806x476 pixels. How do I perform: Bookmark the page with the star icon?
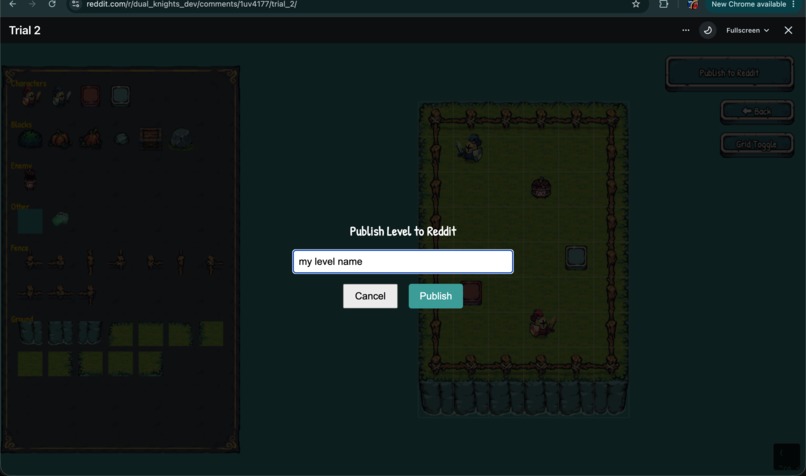[x=636, y=4]
